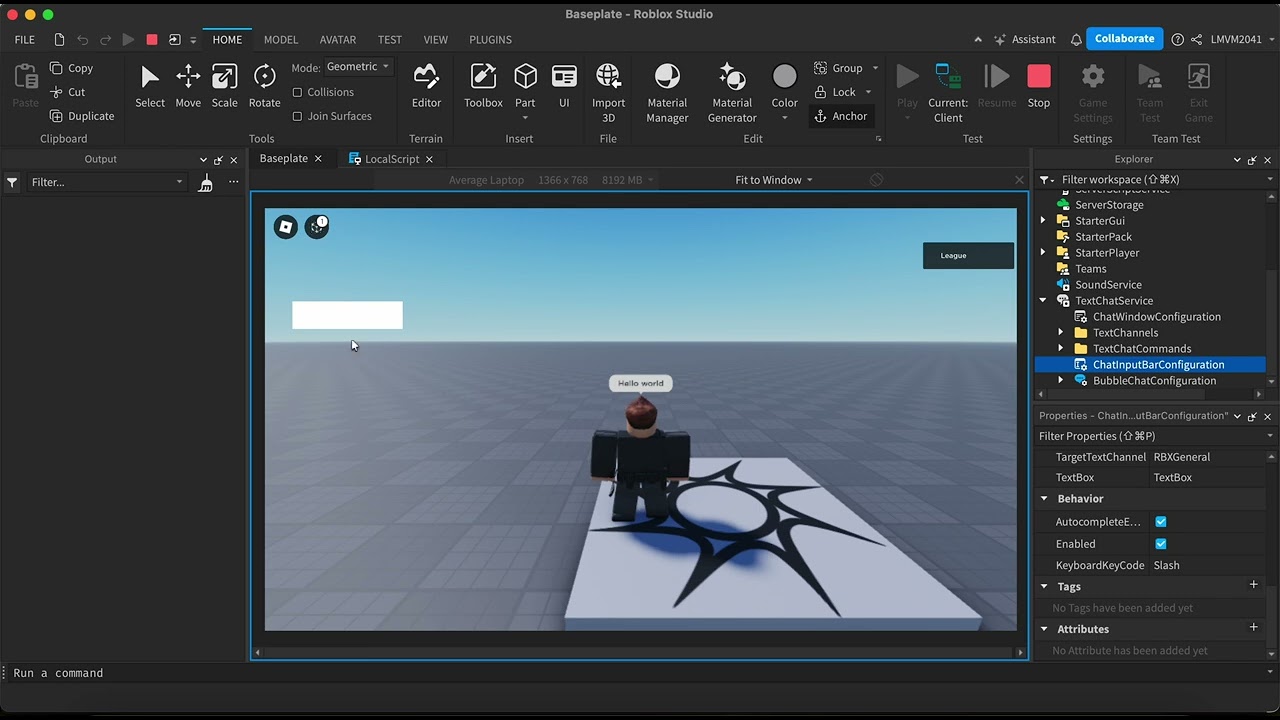Enable the Join Surfaces checkbox
This screenshot has height=720, width=1280.
click(297, 116)
